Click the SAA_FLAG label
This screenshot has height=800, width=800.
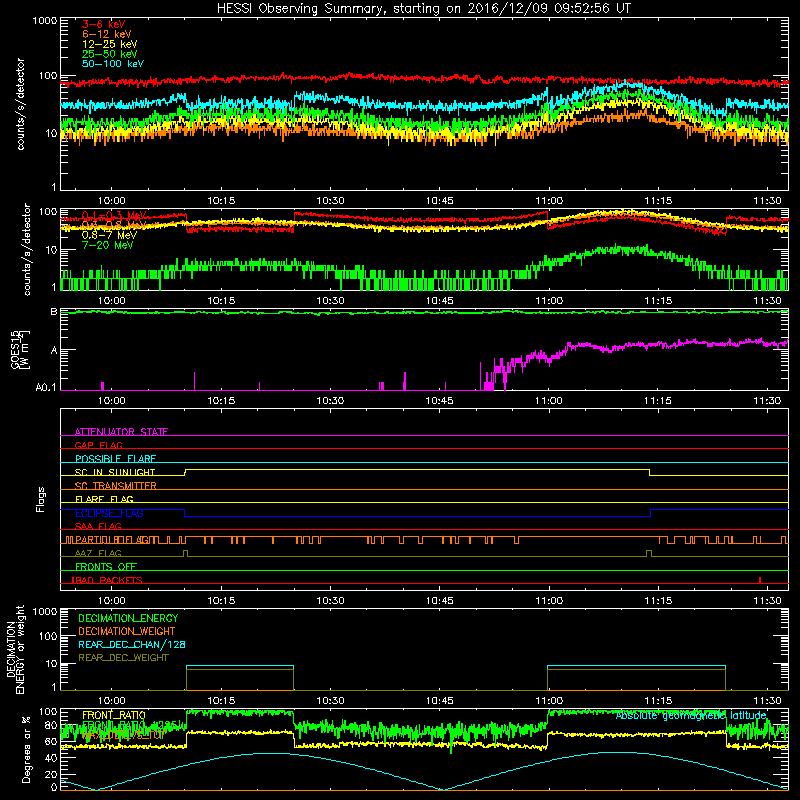[98, 526]
